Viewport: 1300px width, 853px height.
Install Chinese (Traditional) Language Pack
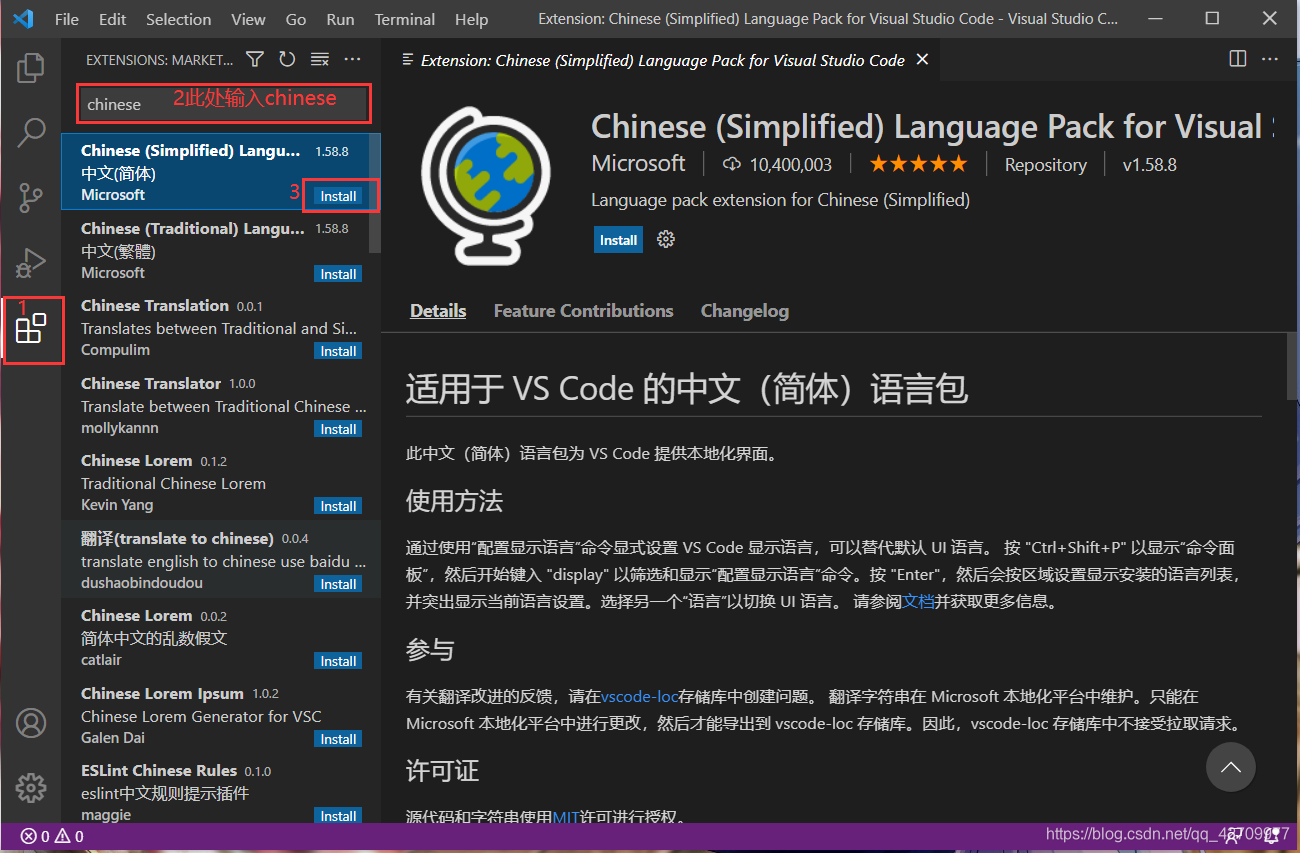338,274
